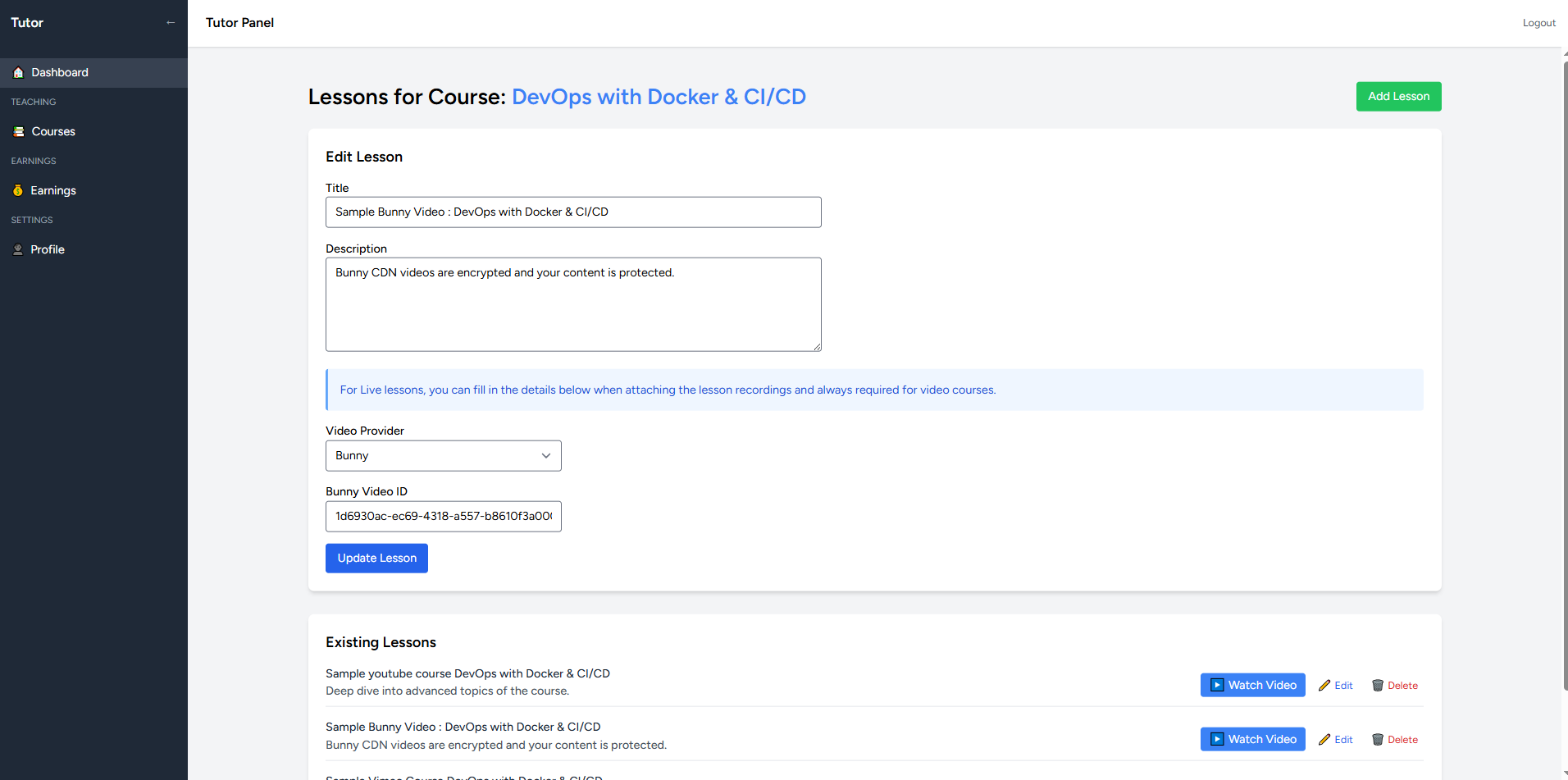1568x780 pixels.
Task: Click the Description field label
Action: (x=356, y=249)
